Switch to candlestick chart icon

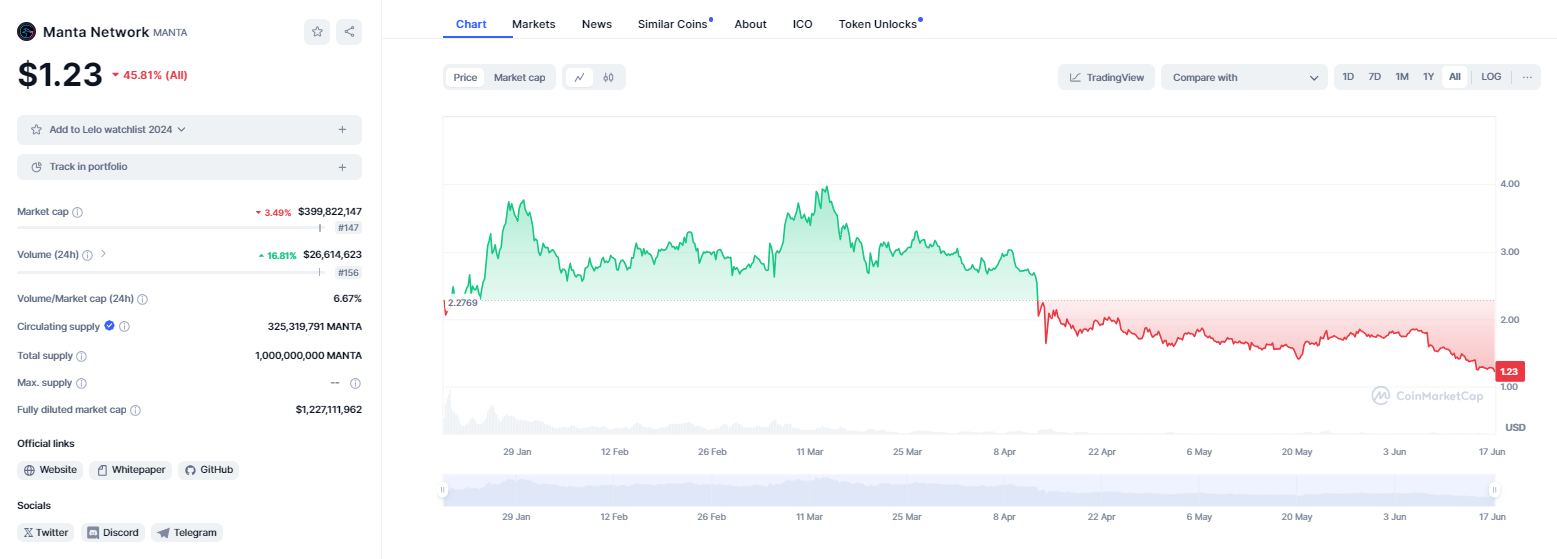(608, 77)
